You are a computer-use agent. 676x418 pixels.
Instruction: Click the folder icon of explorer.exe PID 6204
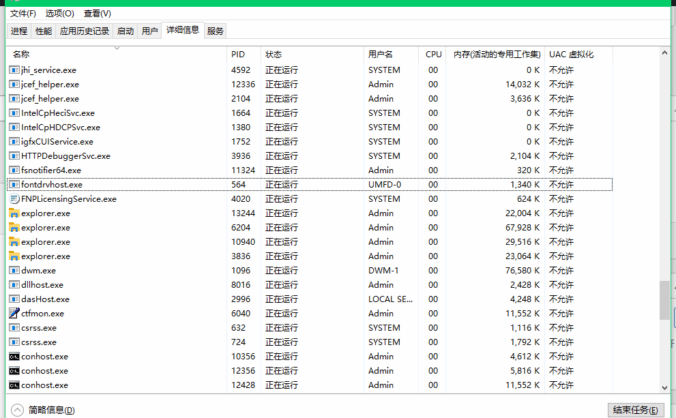coord(14,227)
